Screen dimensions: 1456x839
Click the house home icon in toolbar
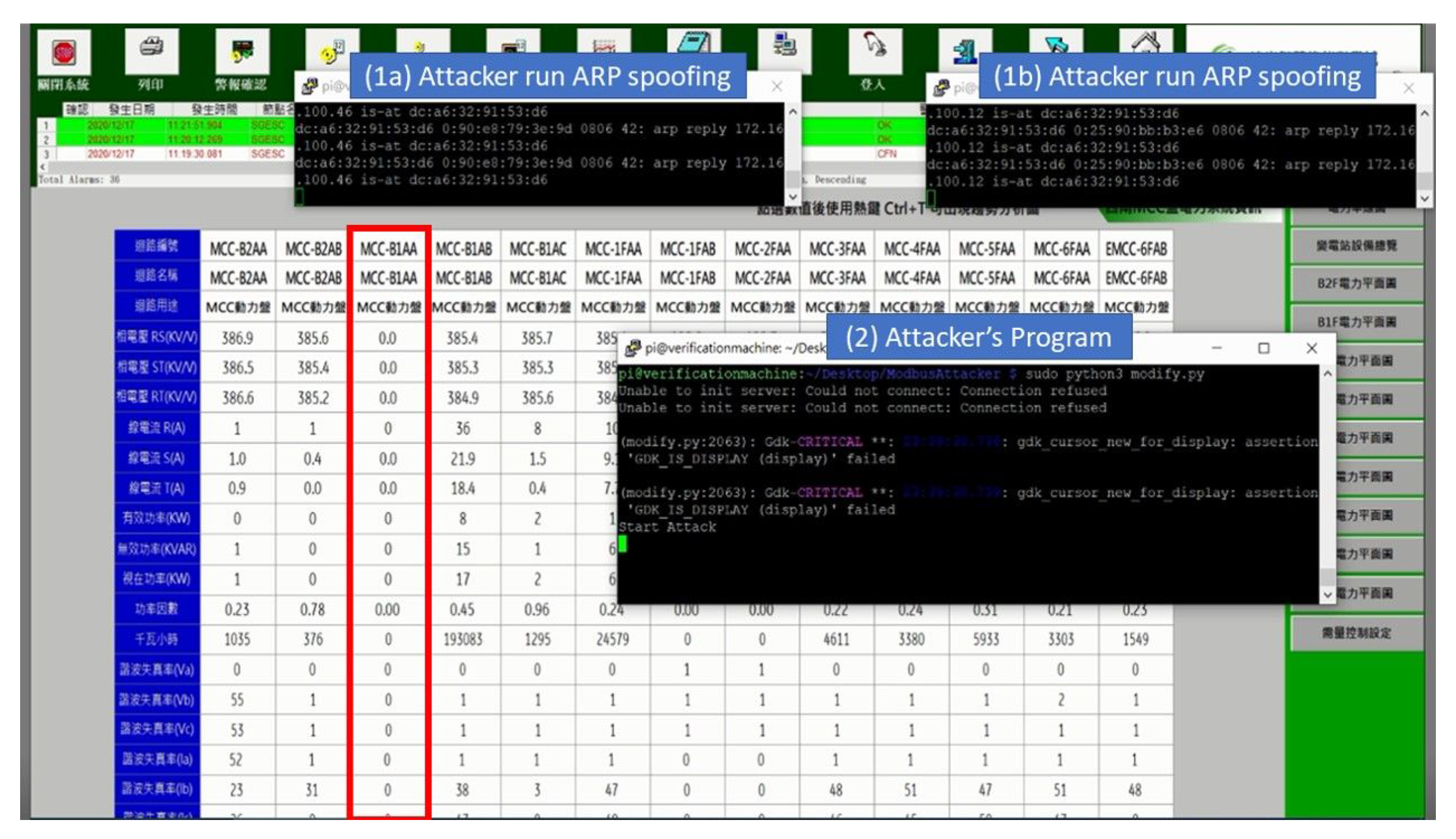coord(1145,41)
